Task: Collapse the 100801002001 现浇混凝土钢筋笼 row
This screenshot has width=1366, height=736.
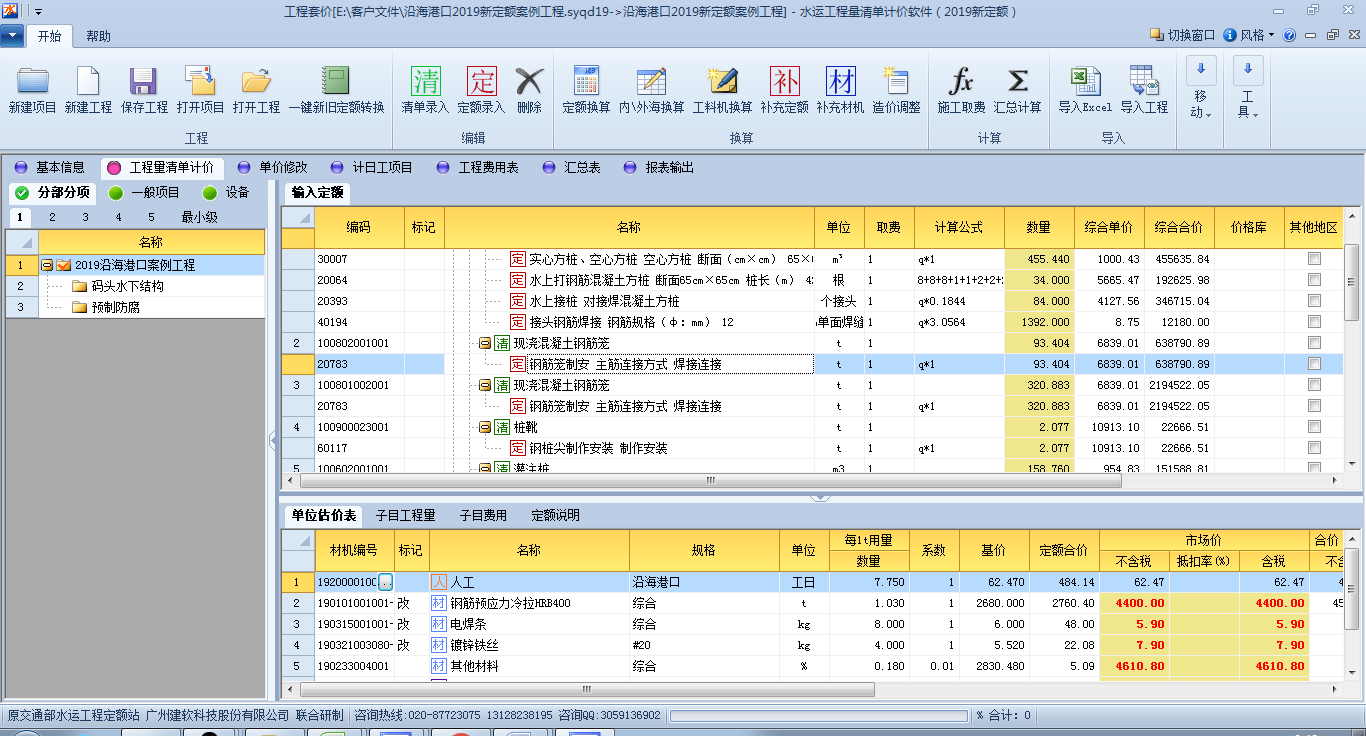Action: [484, 385]
